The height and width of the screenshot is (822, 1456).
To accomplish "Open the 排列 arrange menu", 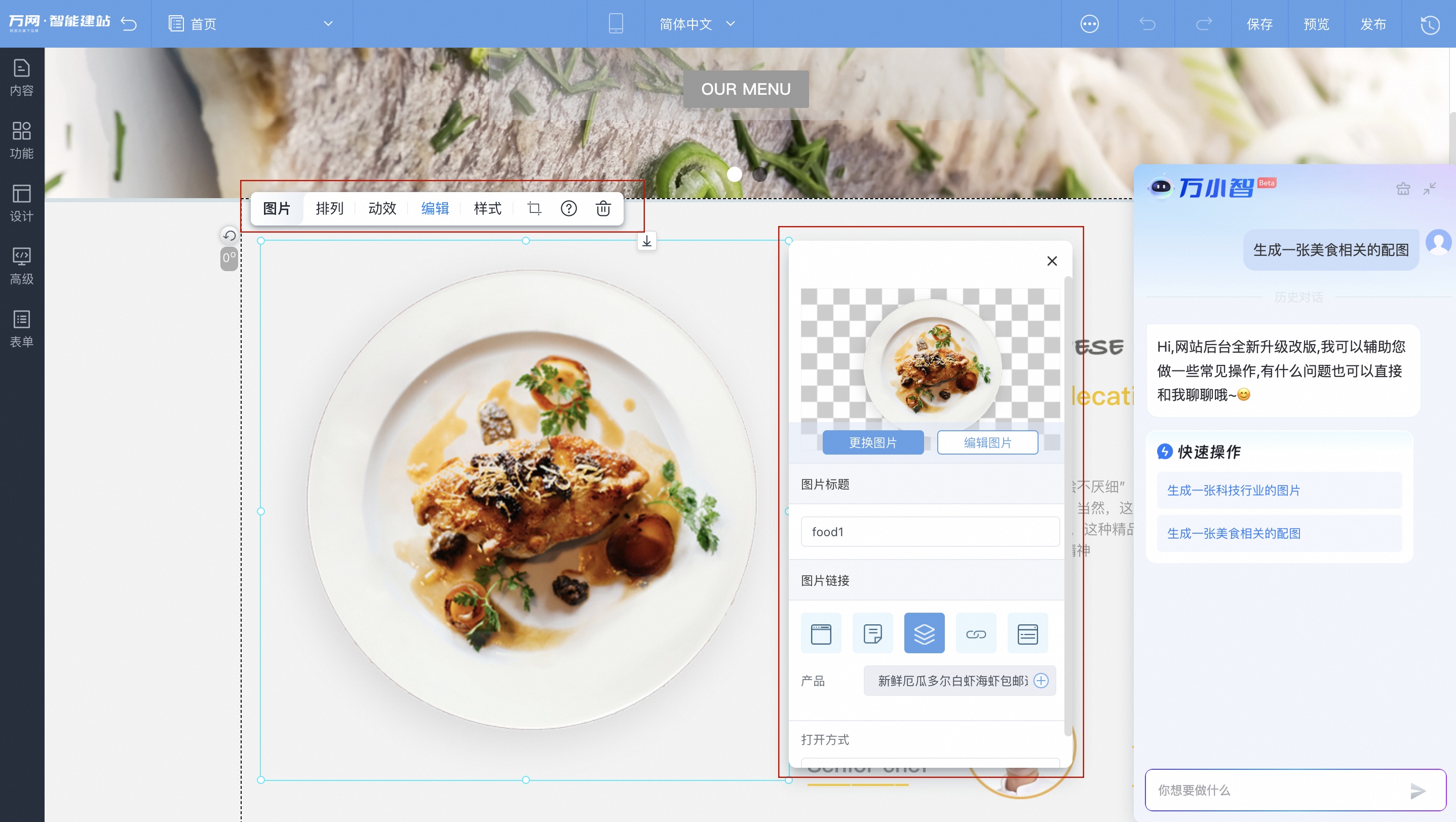I will tap(329, 209).
